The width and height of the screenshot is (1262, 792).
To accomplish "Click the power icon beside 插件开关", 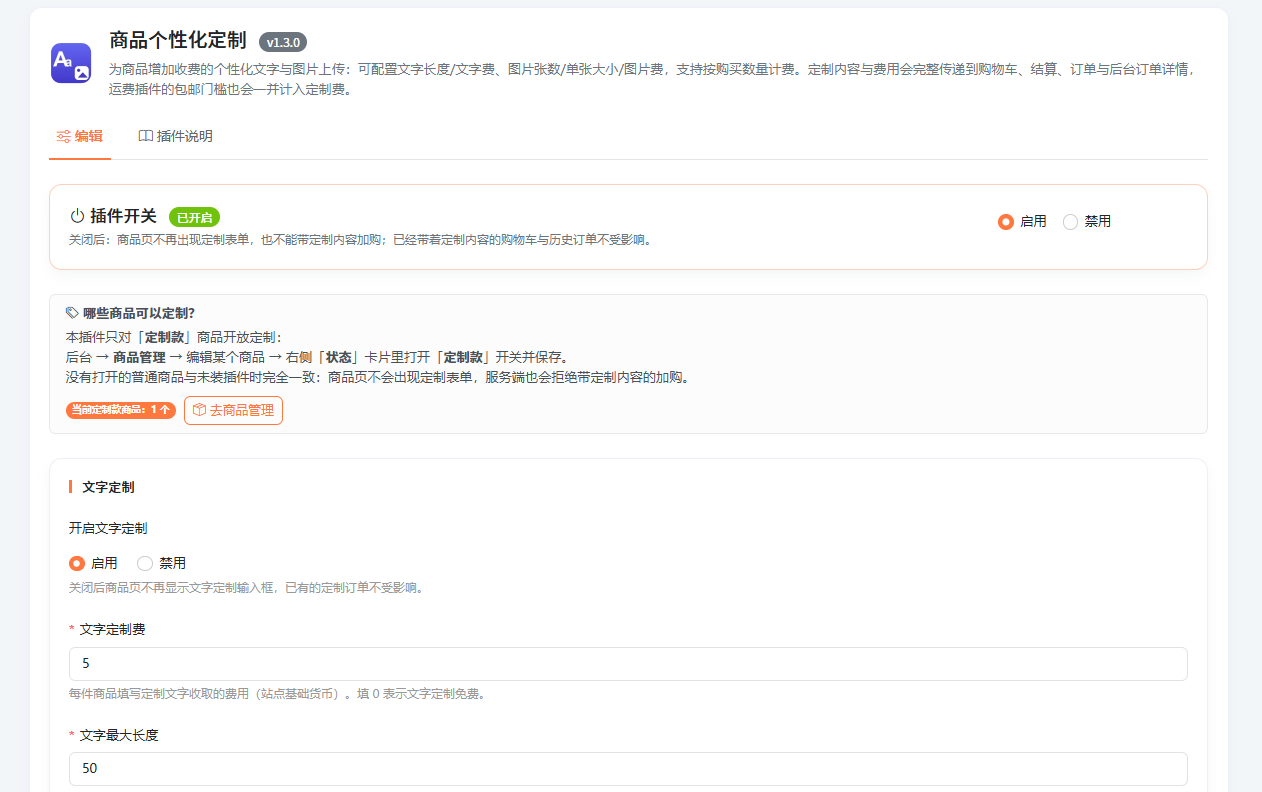I will pyautogui.click(x=77, y=216).
